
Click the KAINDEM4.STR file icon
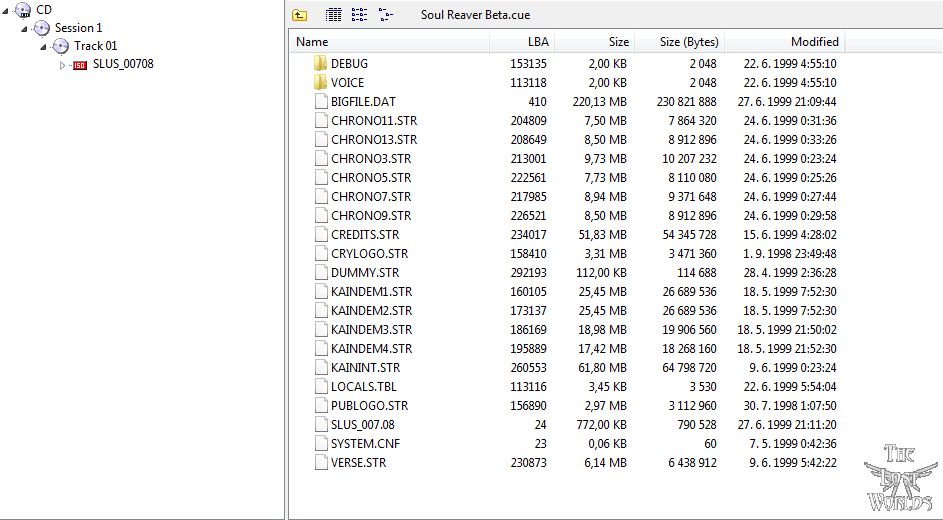tap(321, 349)
